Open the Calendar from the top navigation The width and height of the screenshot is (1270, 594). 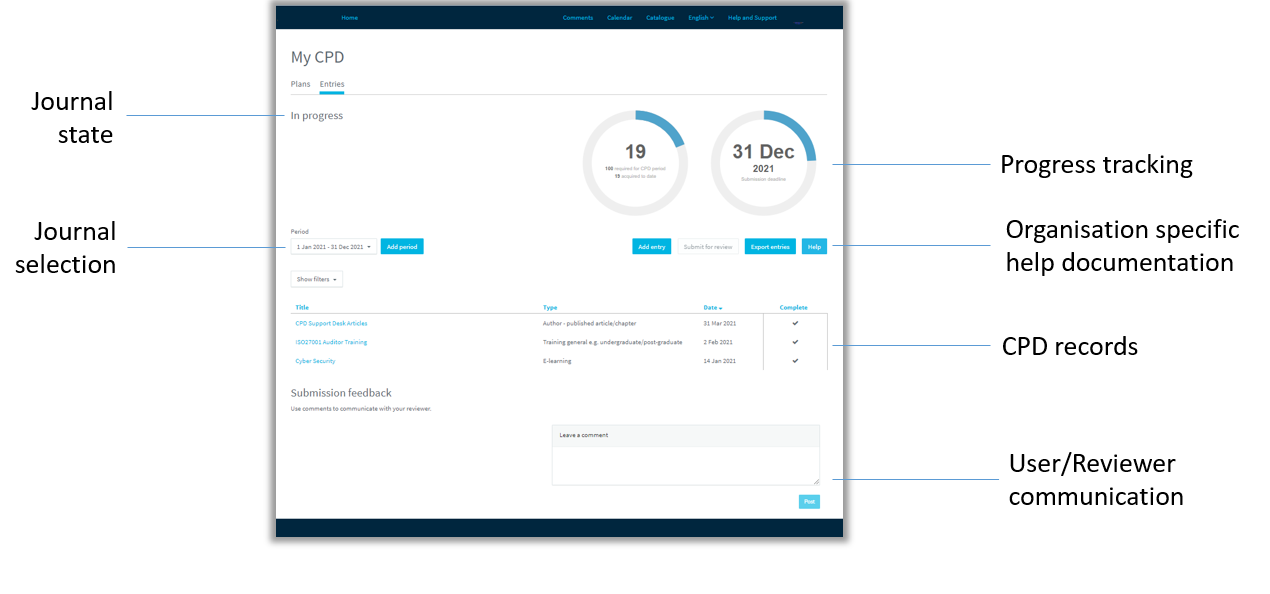click(619, 17)
